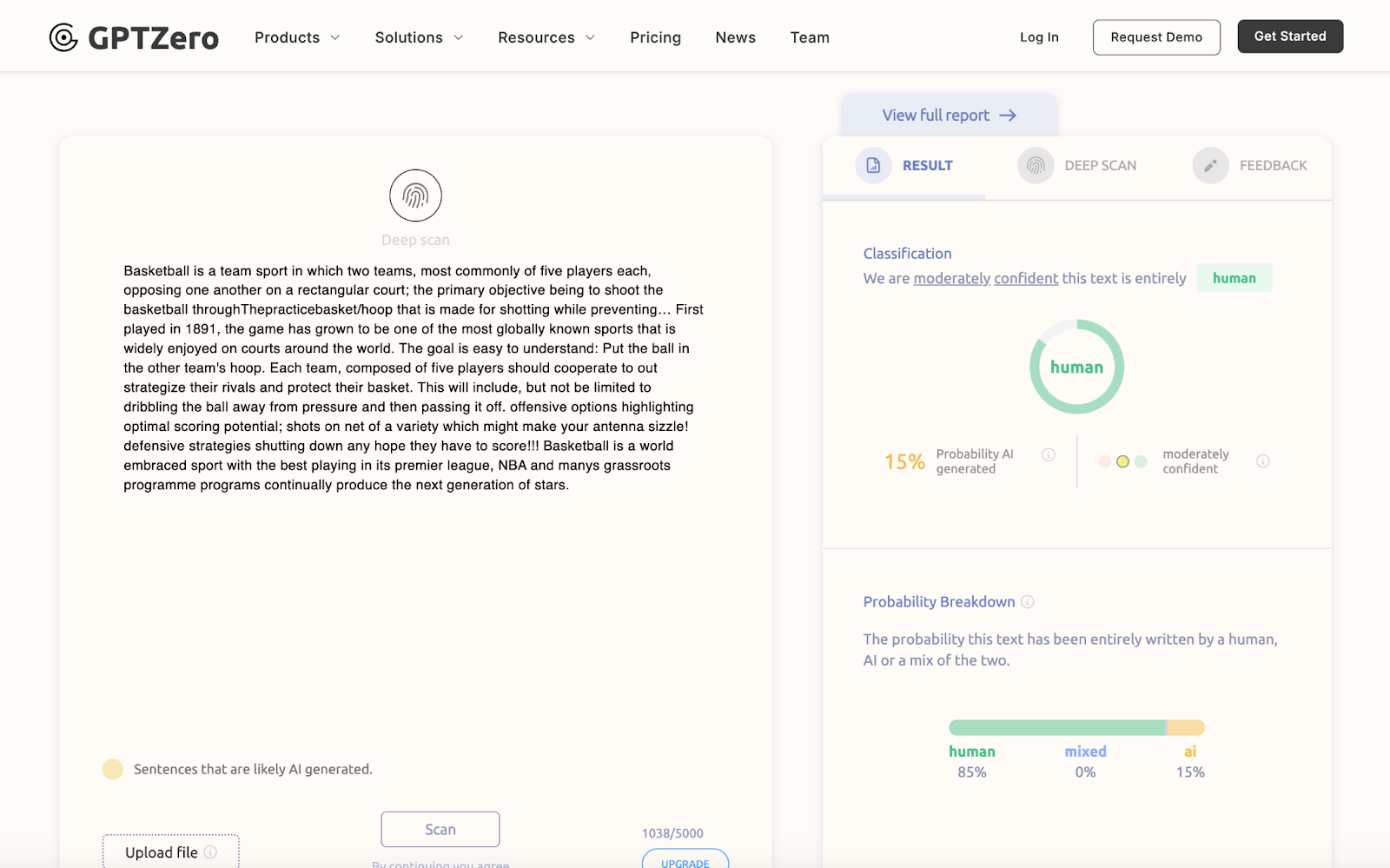1390x868 pixels.
Task: Click info icon on Upload file button
Action: [210, 852]
